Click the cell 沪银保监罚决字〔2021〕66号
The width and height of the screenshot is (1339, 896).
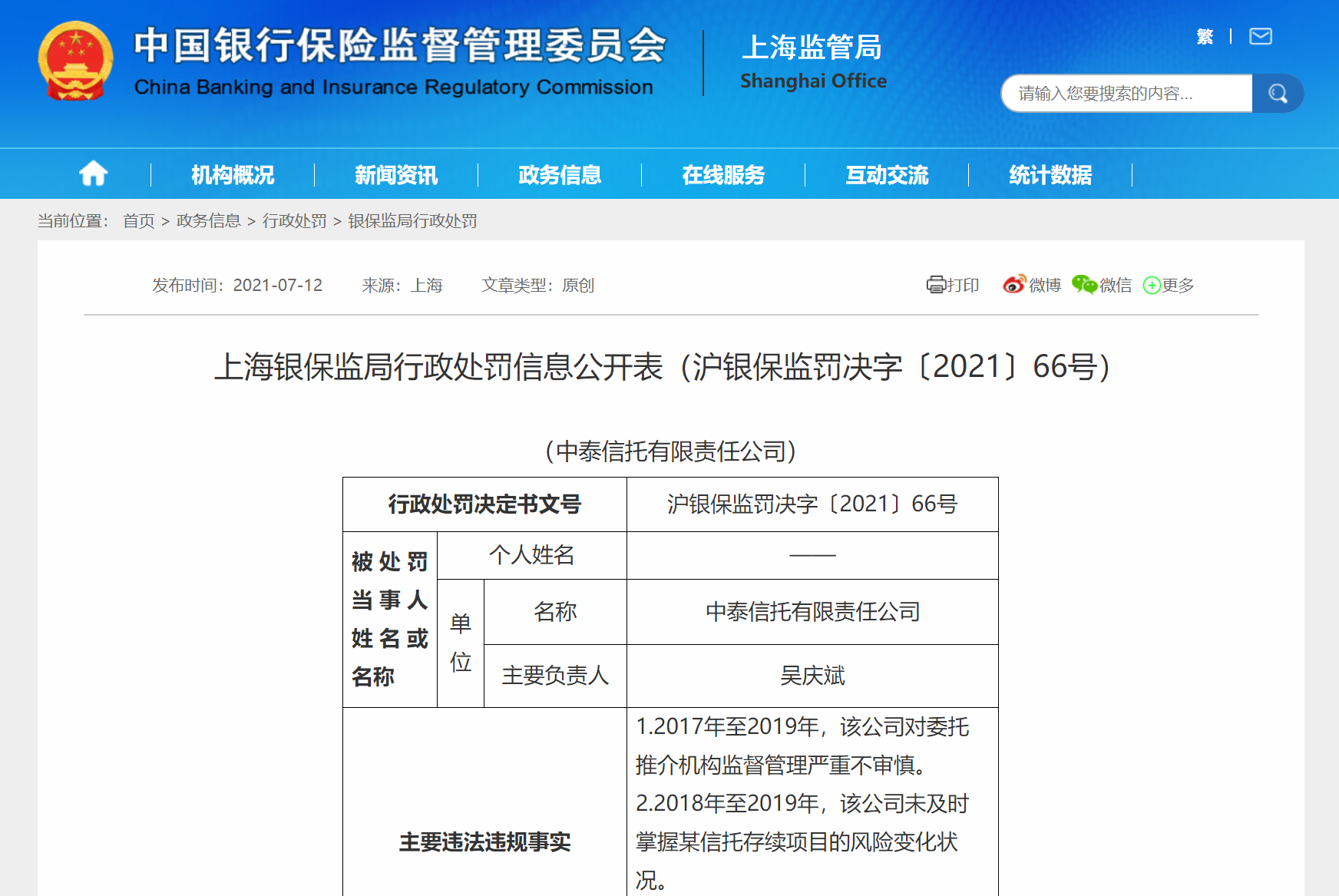tap(812, 504)
